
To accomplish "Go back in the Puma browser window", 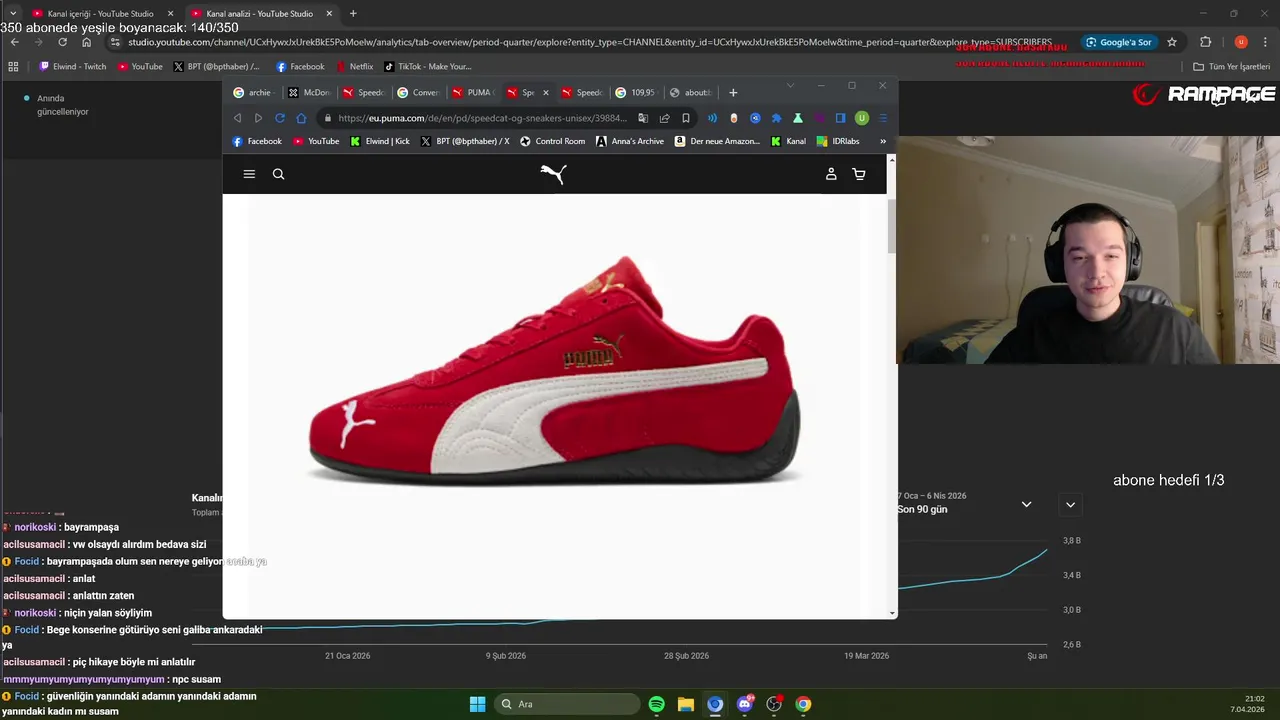I will click(237, 118).
